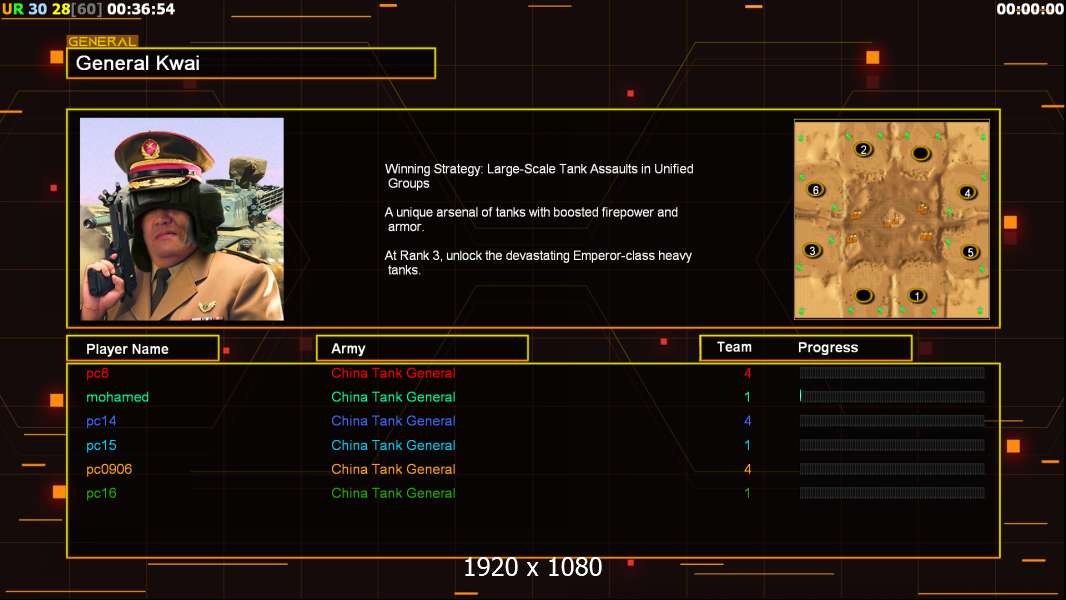This screenshot has height=600, width=1066.
Task: Click the Winning Strategy description text
Action: [x=539, y=176]
